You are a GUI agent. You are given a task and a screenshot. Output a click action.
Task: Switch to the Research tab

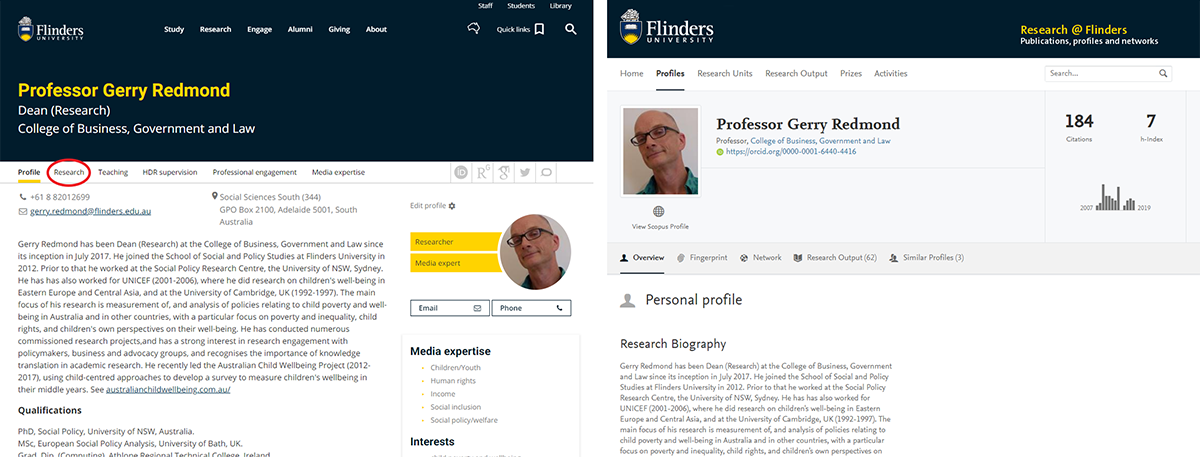point(69,172)
